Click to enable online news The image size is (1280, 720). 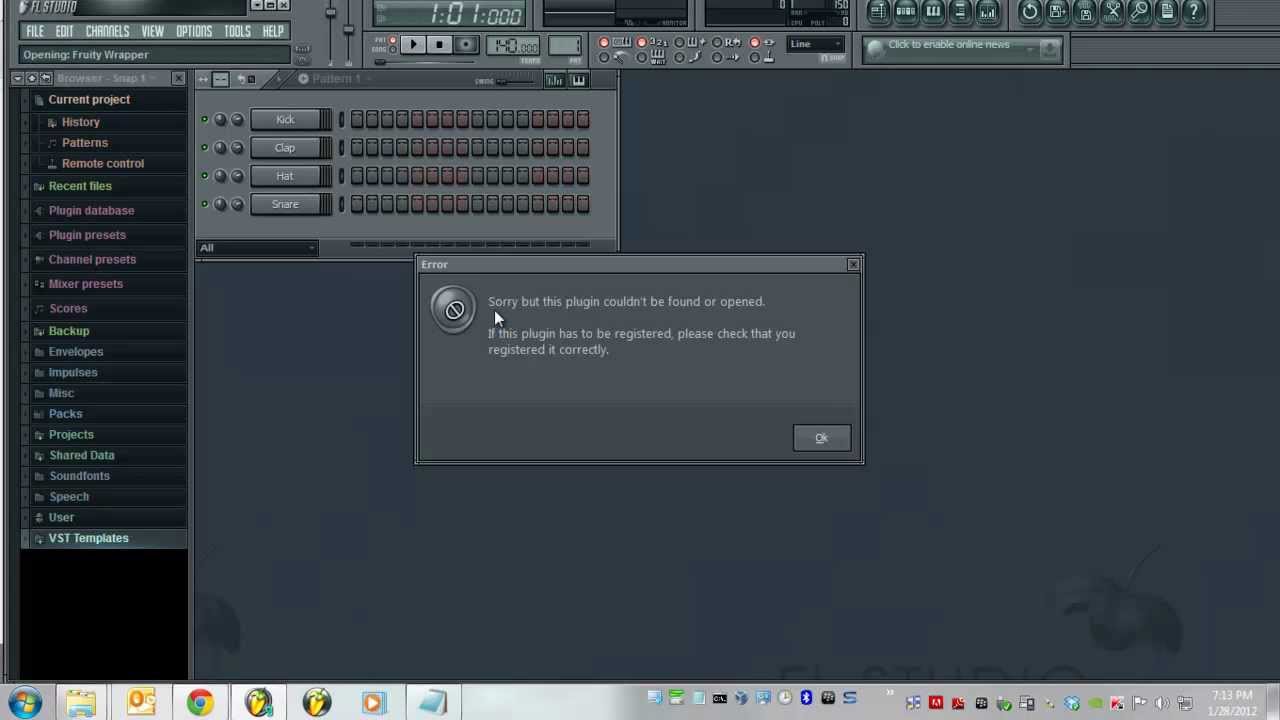click(x=949, y=45)
